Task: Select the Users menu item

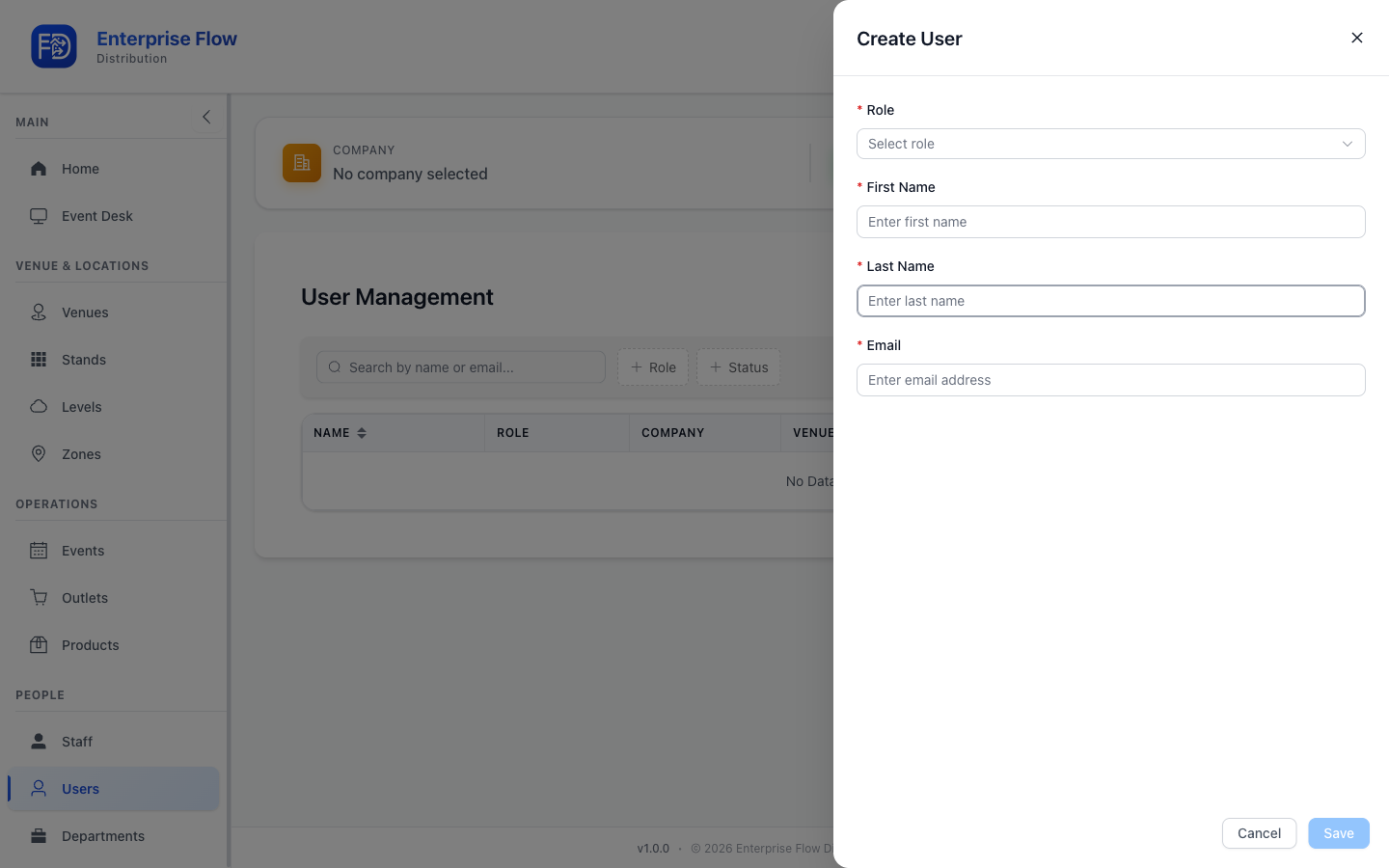Action: click(114, 789)
